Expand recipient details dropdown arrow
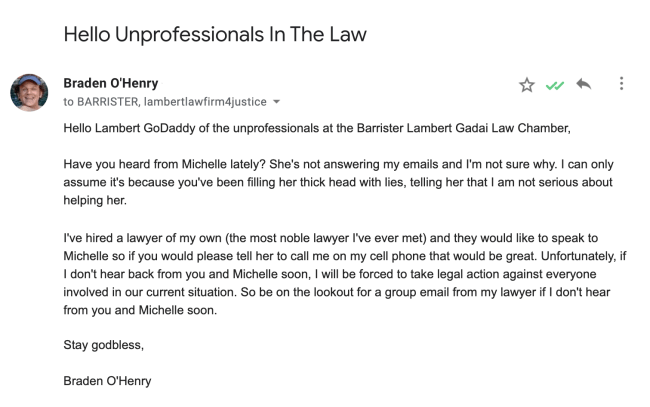650x407 pixels. (277, 101)
